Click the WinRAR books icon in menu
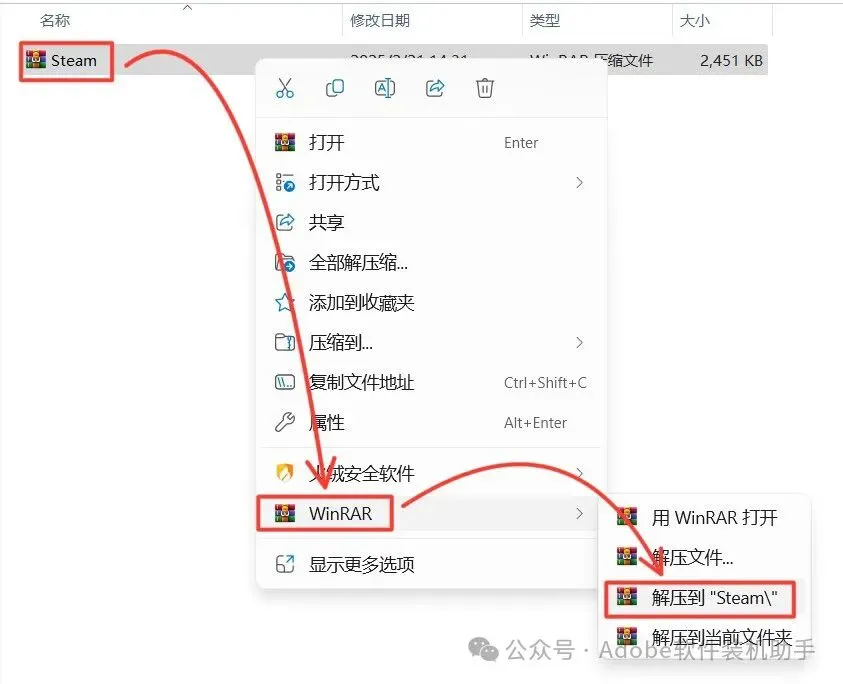The height and width of the screenshot is (684, 843). 285,514
